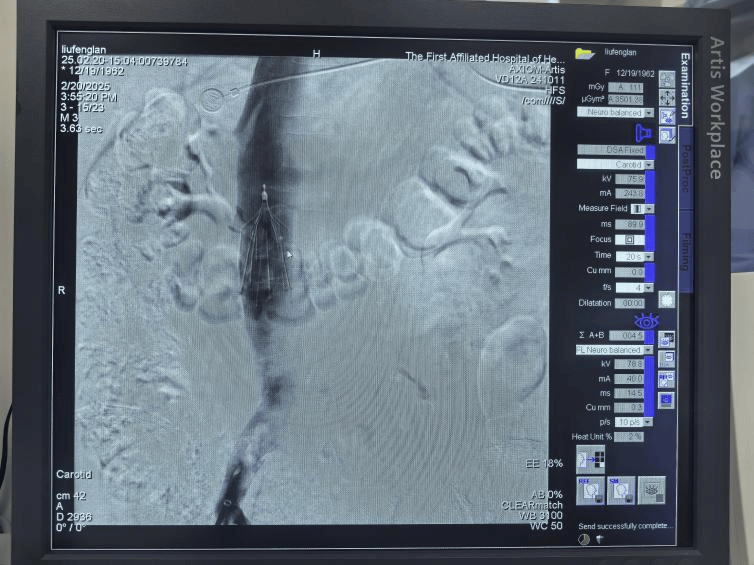The image size is (754, 565).
Task: Click the SUB head image button
Action: point(620,490)
